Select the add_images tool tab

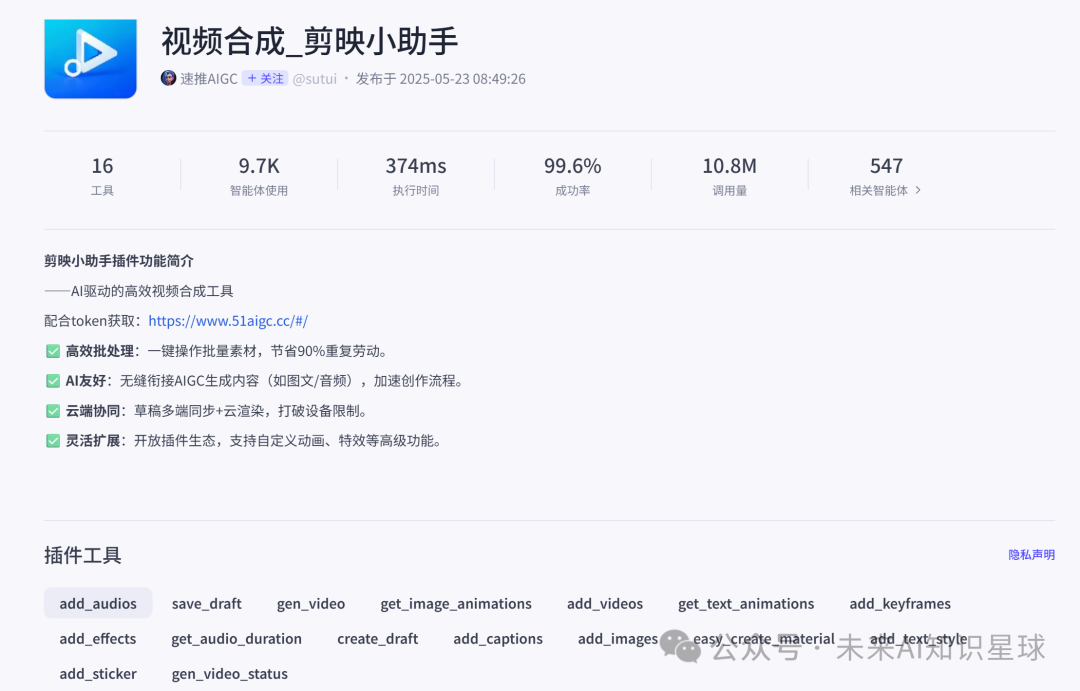click(618, 639)
